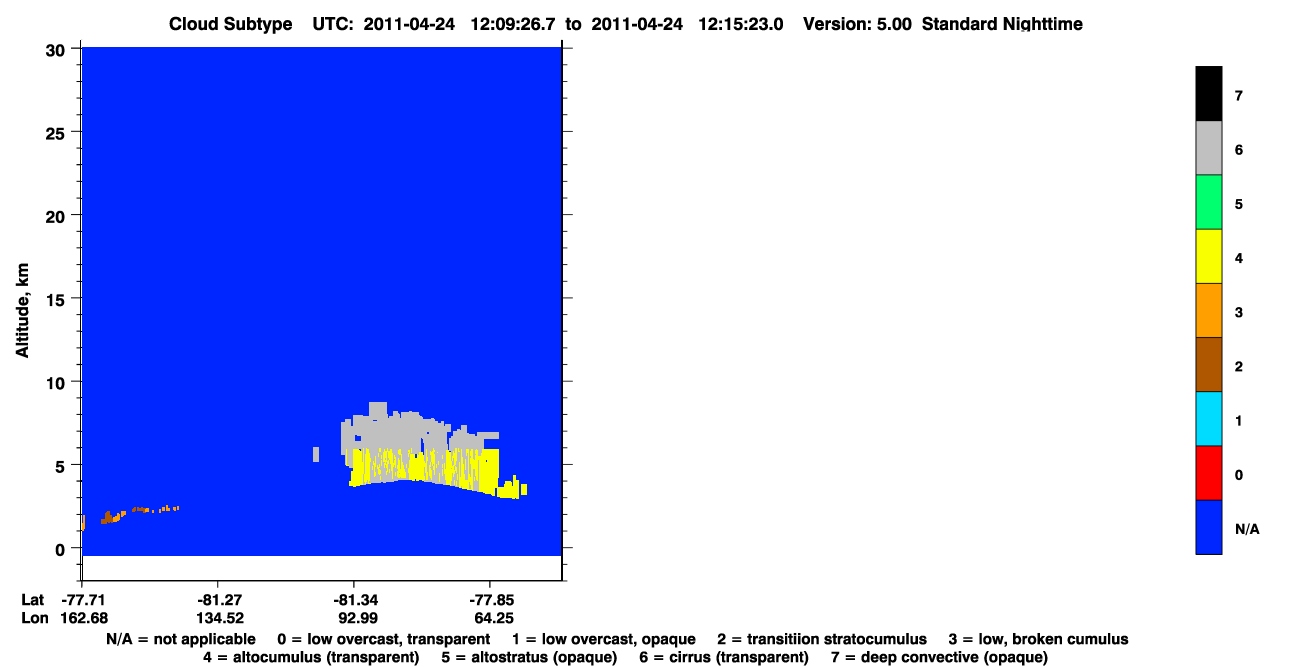Click the green swatch labeled 5
Screen dimensions: 1300x667
[x=1208, y=202]
